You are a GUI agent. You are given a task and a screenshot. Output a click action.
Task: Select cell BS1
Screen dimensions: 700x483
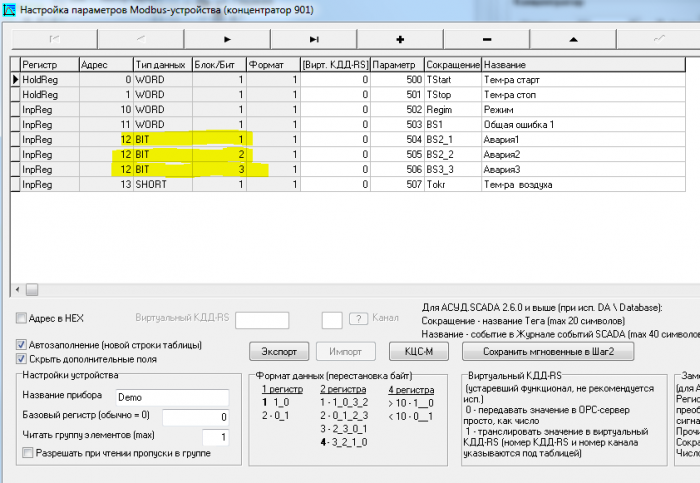click(x=453, y=125)
